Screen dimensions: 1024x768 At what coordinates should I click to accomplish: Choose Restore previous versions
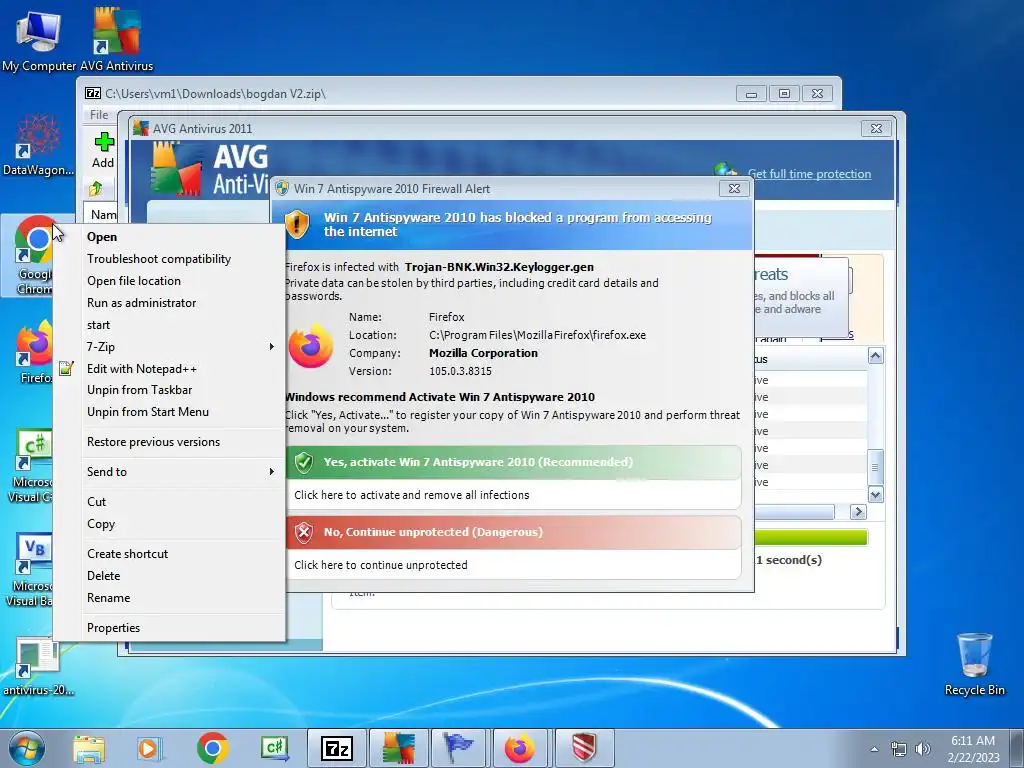point(168,442)
